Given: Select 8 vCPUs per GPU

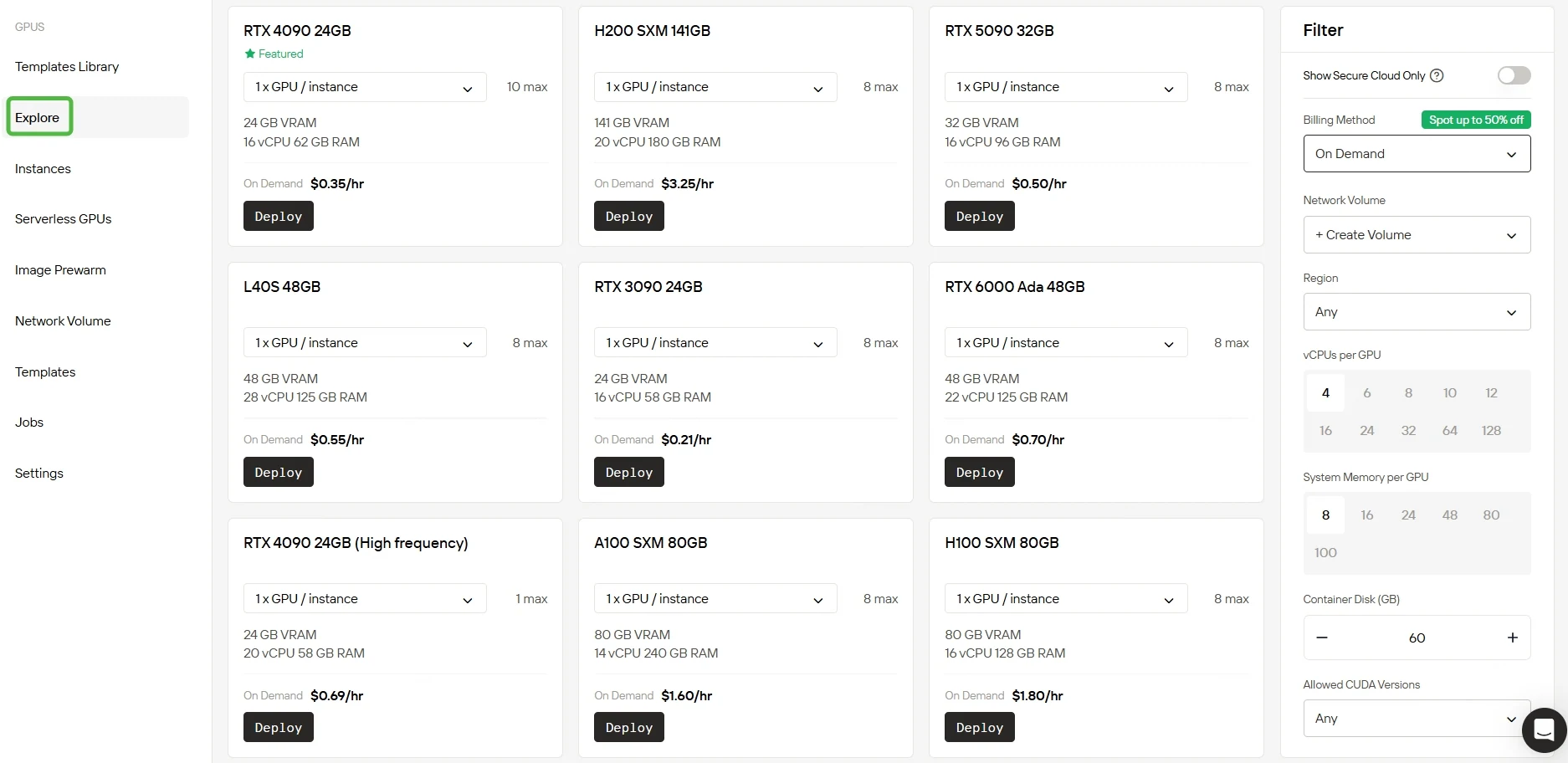Looking at the screenshot, I should 1408,392.
